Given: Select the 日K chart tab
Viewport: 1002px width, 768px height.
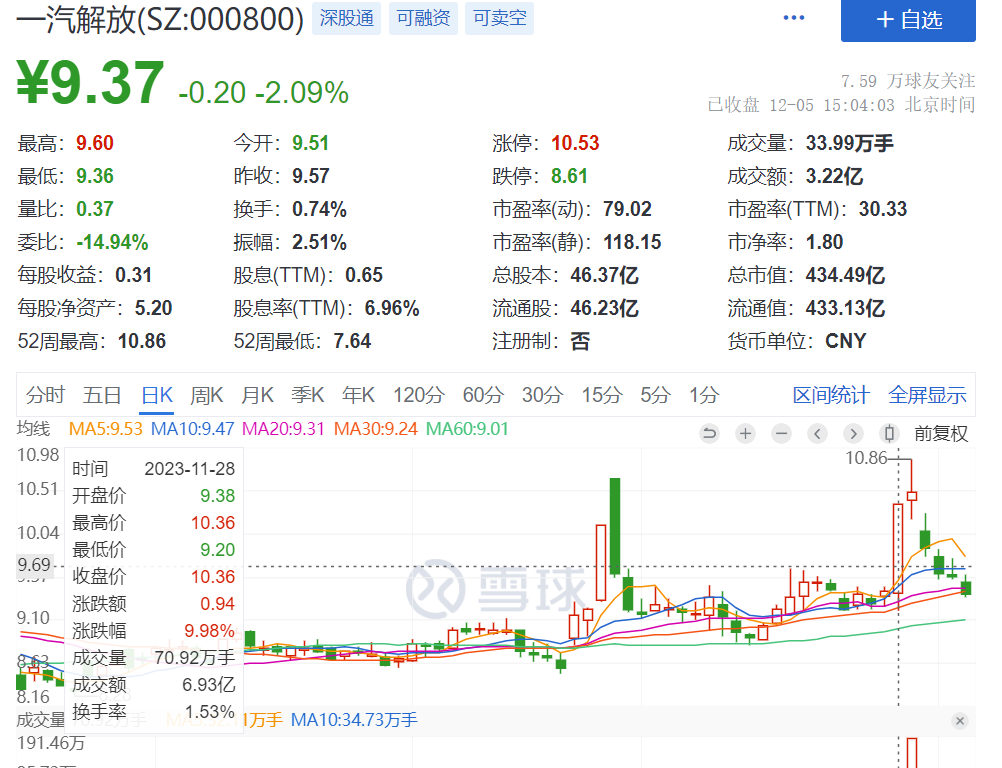Looking at the screenshot, I should click(x=157, y=395).
